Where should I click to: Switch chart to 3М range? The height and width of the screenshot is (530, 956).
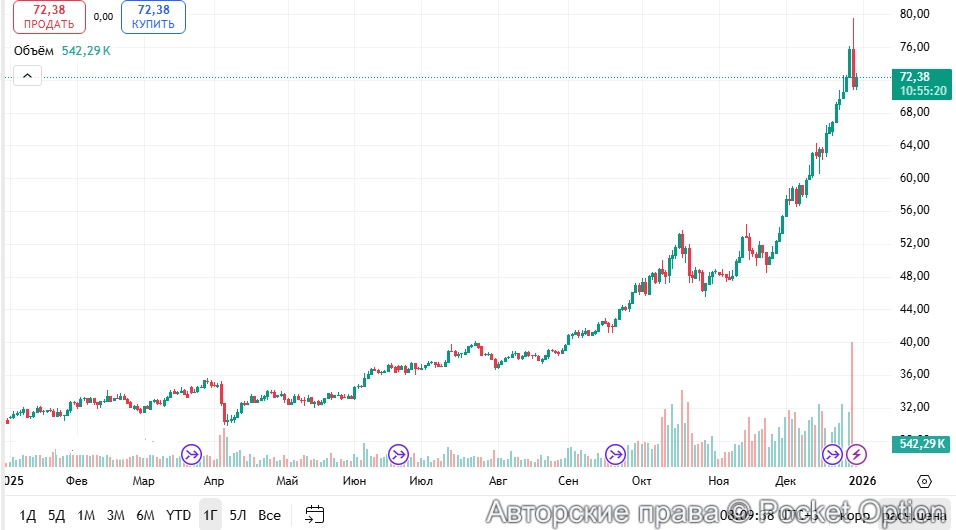(x=116, y=515)
